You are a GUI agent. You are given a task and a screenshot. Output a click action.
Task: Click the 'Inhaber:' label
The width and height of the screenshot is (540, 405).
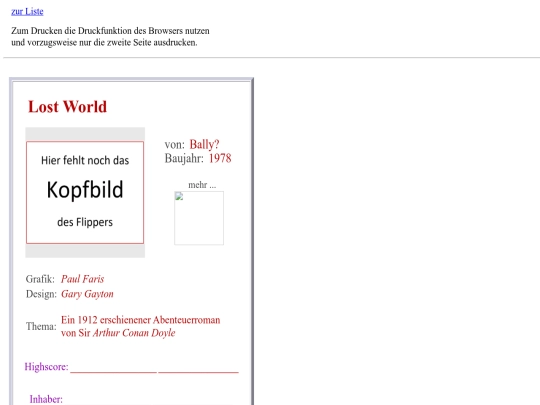(x=46, y=399)
